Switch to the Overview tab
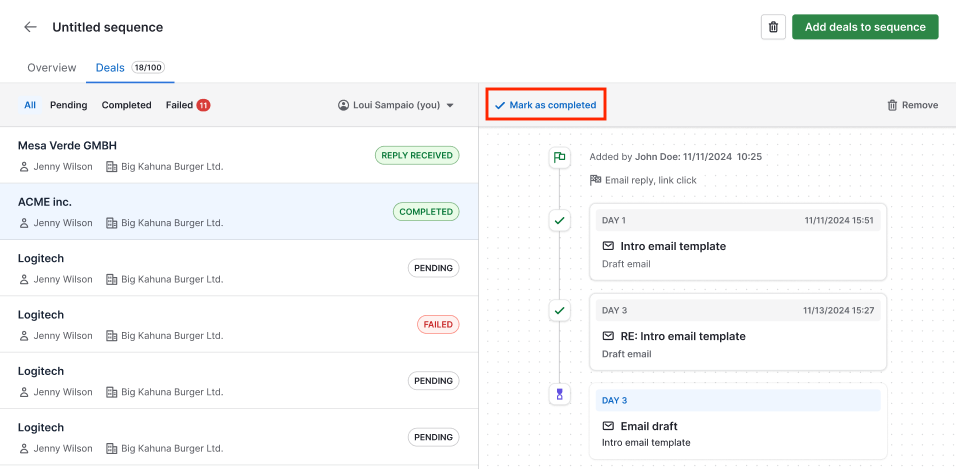Screen dimensions: 956x469 pos(52,68)
